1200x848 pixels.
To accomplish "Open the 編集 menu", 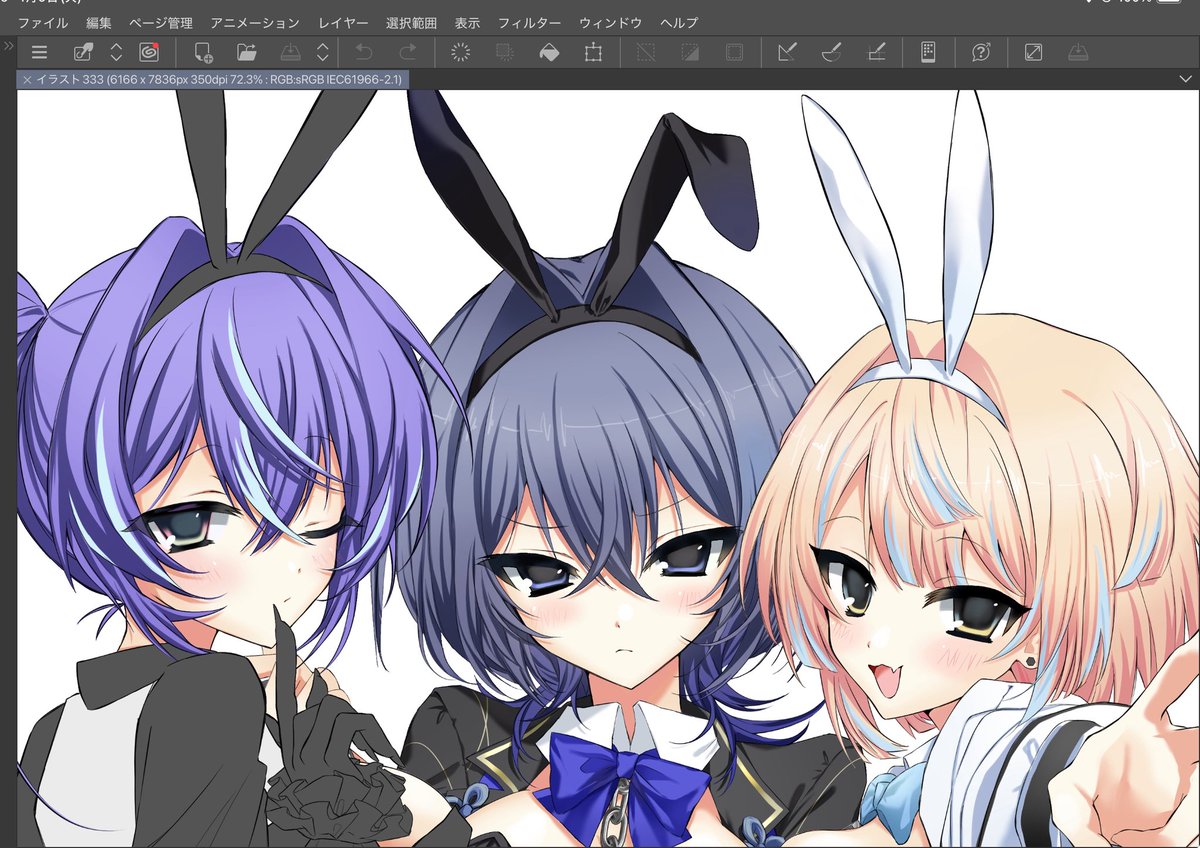I will (x=99, y=22).
